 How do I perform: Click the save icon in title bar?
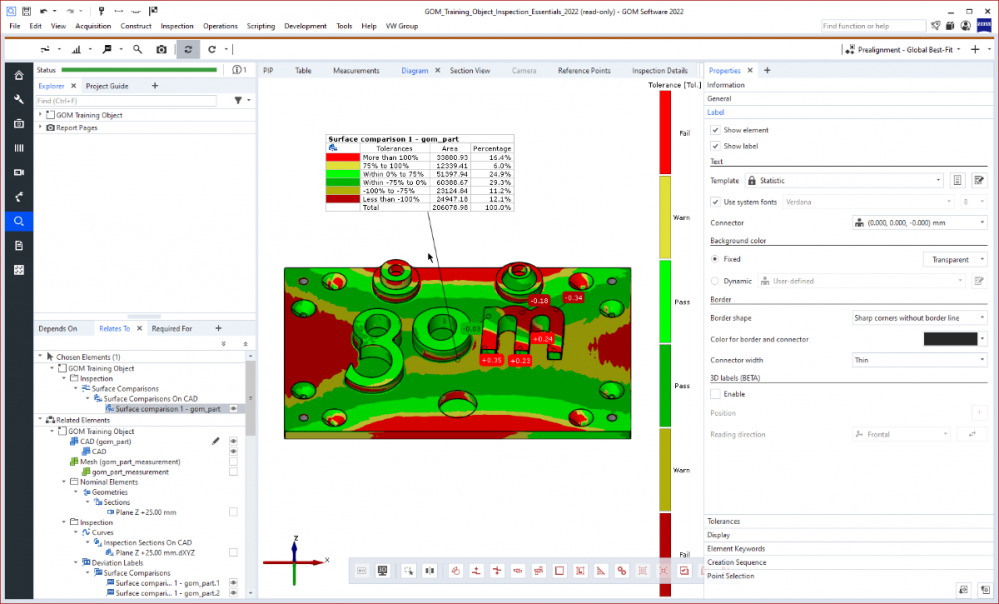tap(26, 11)
